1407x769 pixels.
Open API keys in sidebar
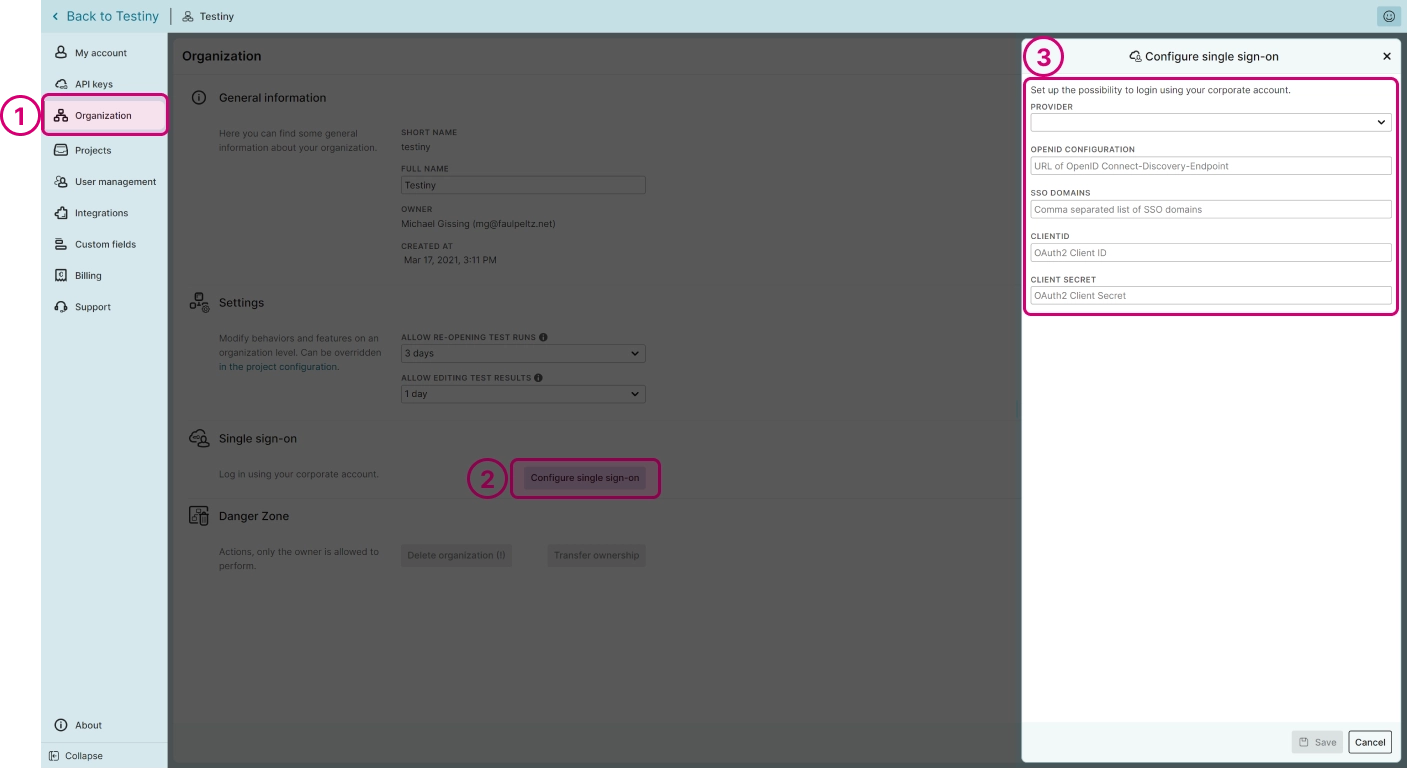94,84
